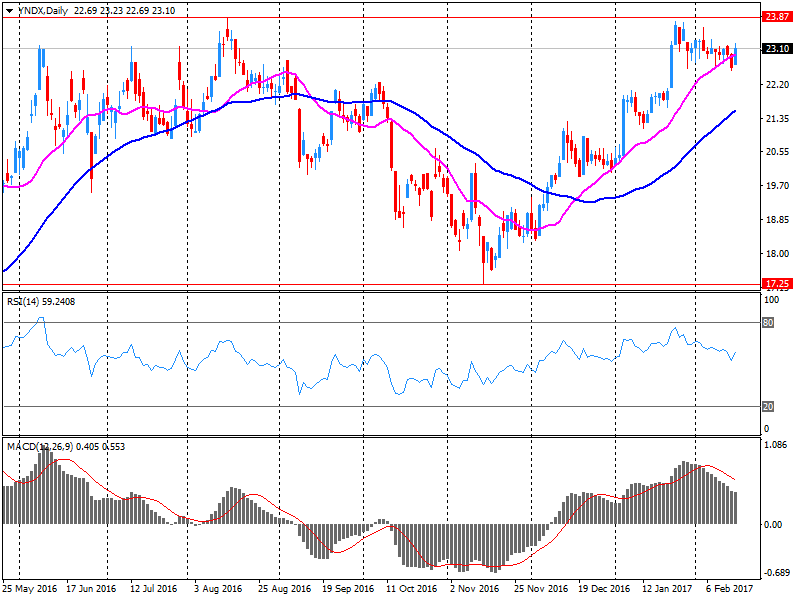Select the 19.70 price scale label

[777, 186]
